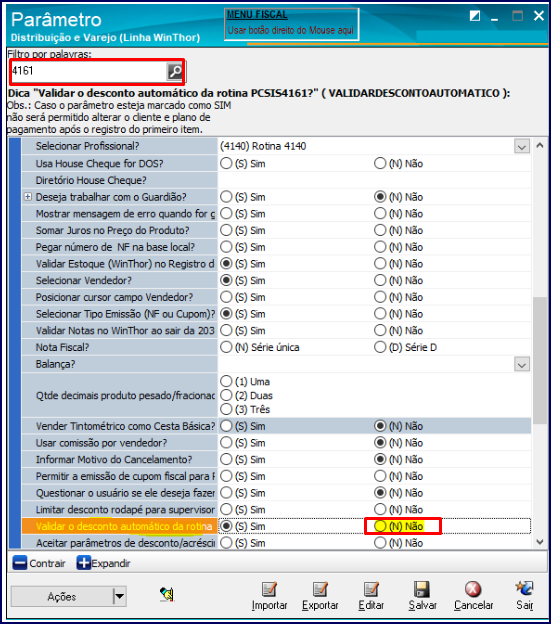Screen dimensions: 551x624
Task: Click the Selecionar Profissional row label
Action: click(88, 146)
